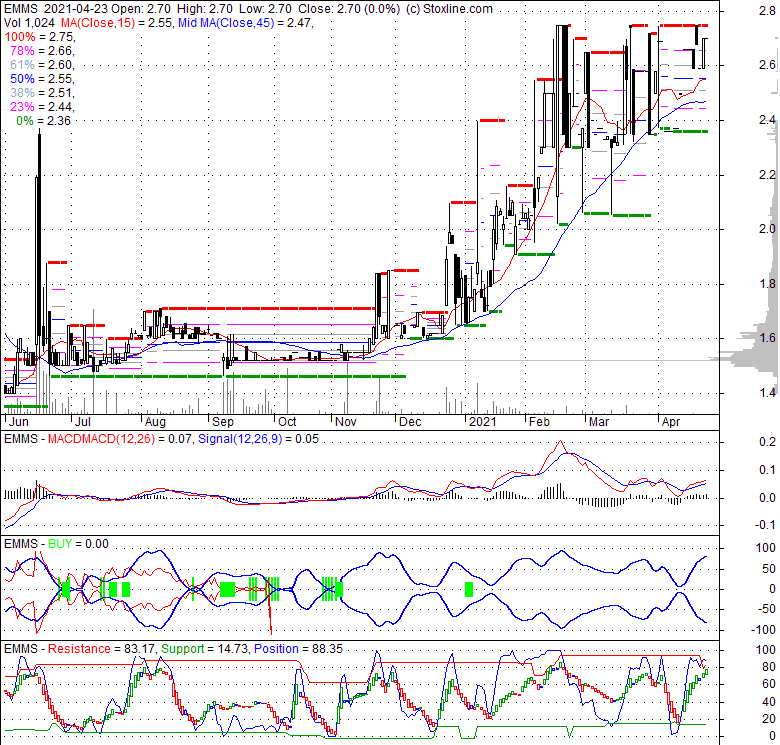Click the 80 stochastic axis label
The height and width of the screenshot is (745, 780).
pos(769,666)
